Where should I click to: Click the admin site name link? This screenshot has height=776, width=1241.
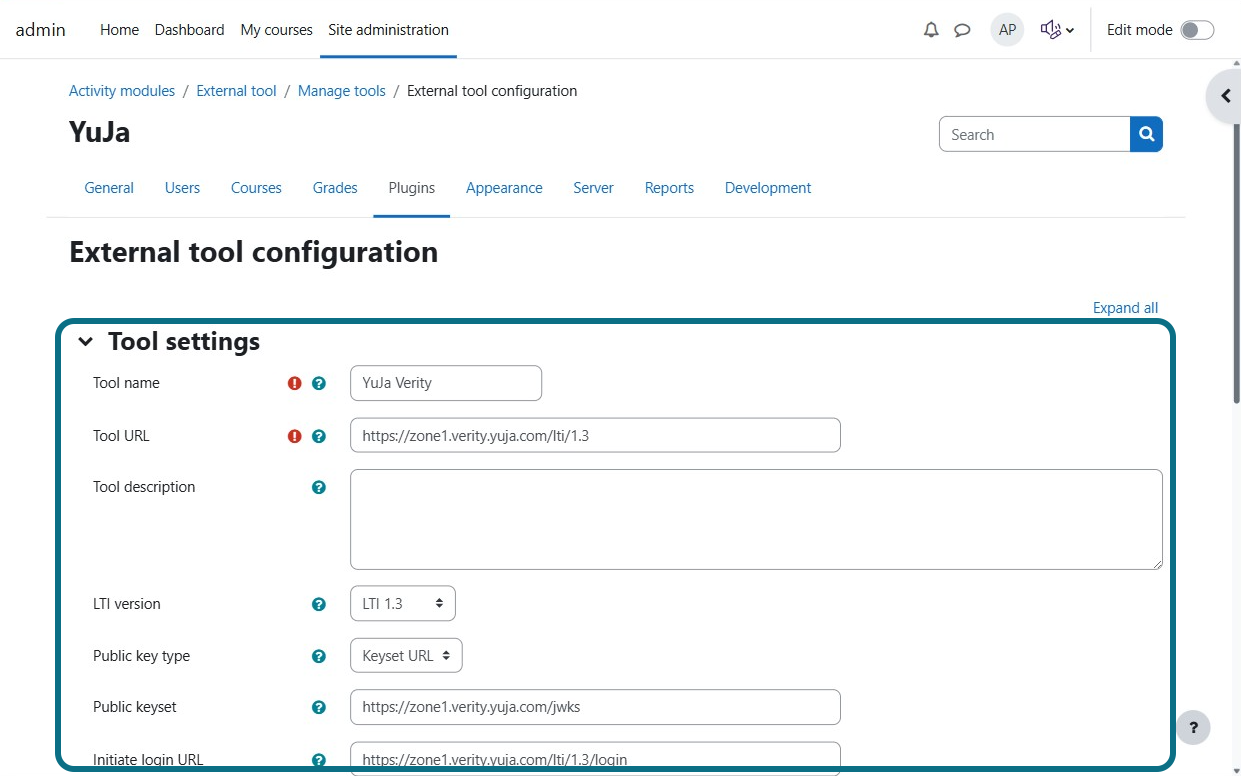(41, 30)
